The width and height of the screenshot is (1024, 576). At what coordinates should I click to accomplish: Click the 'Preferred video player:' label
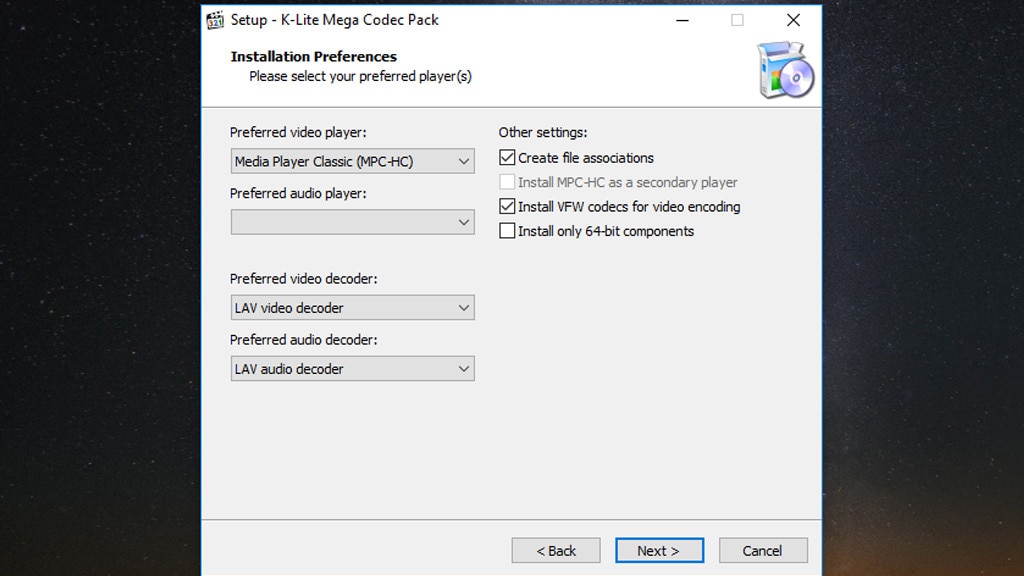(298, 133)
